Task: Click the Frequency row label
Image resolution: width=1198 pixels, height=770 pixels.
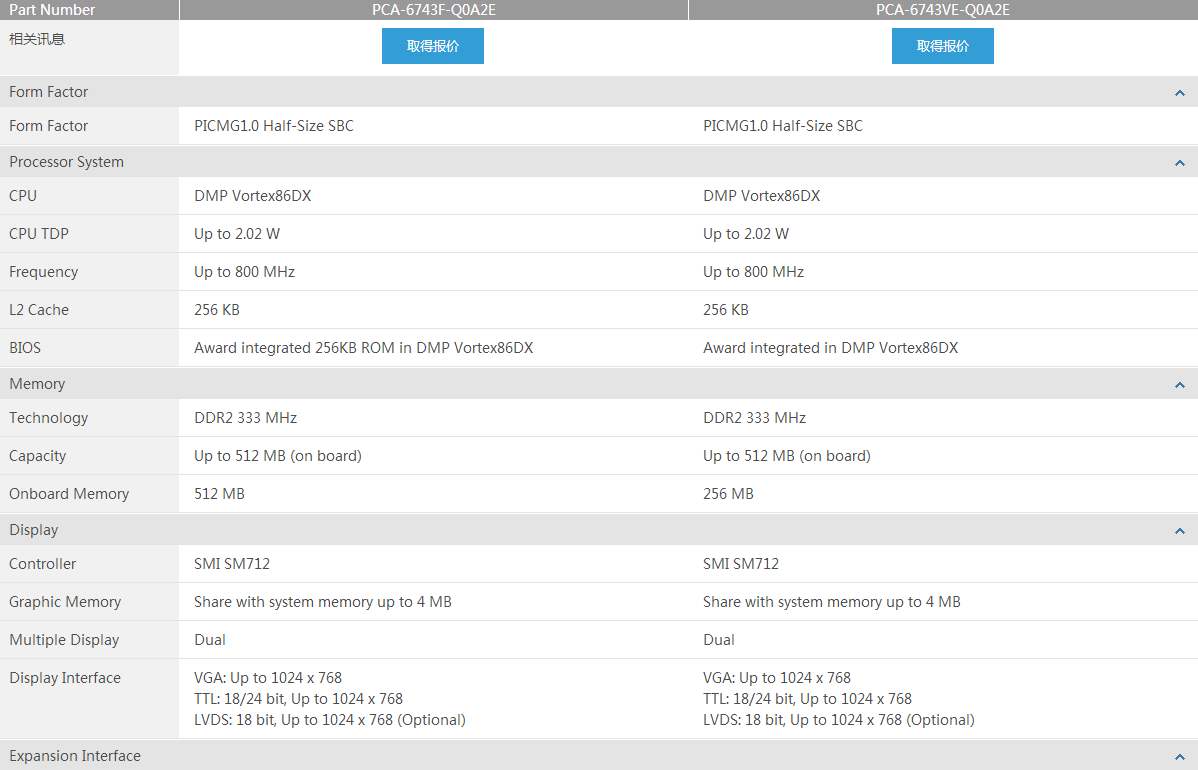Action: (x=44, y=272)
